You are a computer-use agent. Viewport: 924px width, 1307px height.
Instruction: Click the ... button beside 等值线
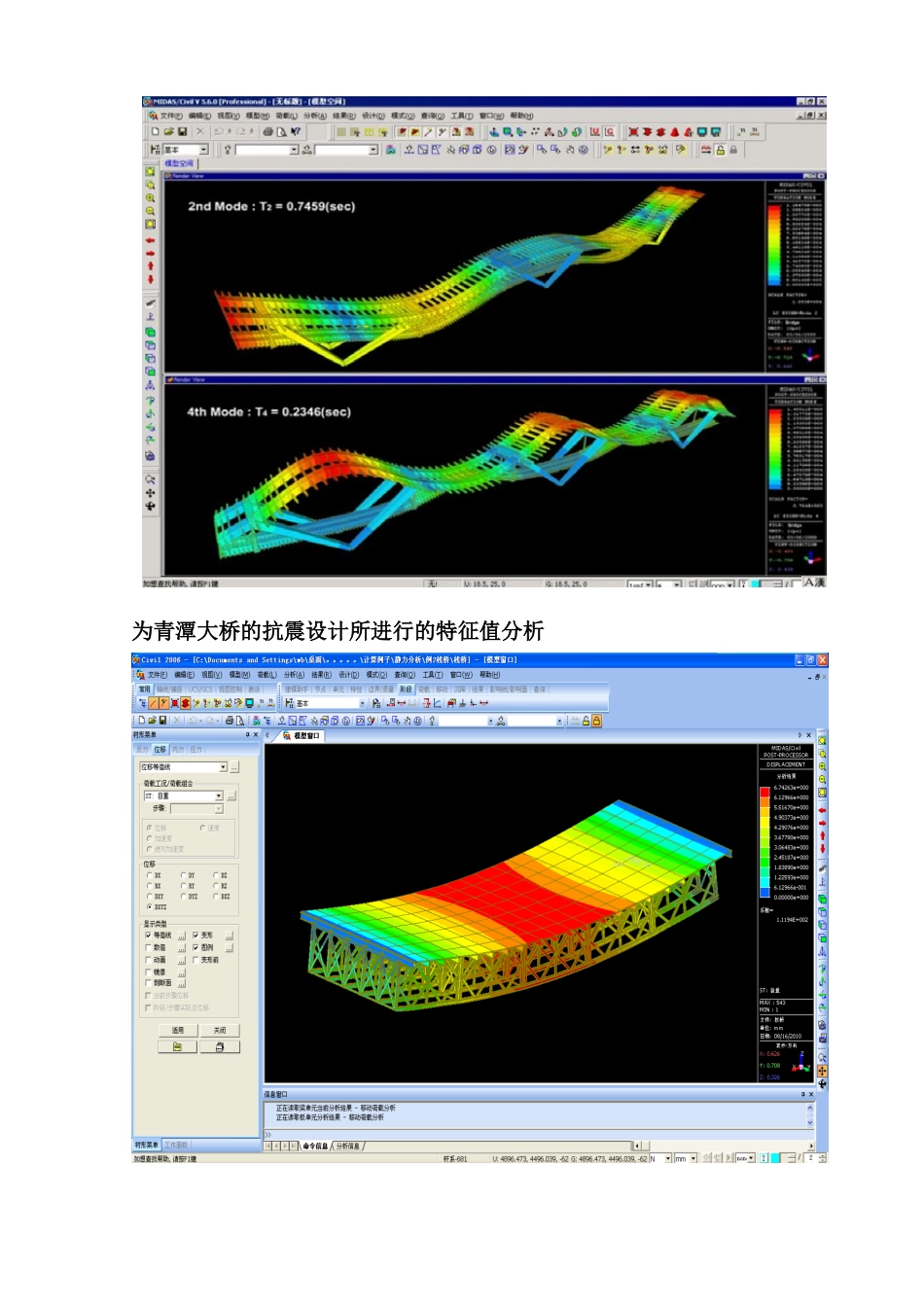(181, 936)
